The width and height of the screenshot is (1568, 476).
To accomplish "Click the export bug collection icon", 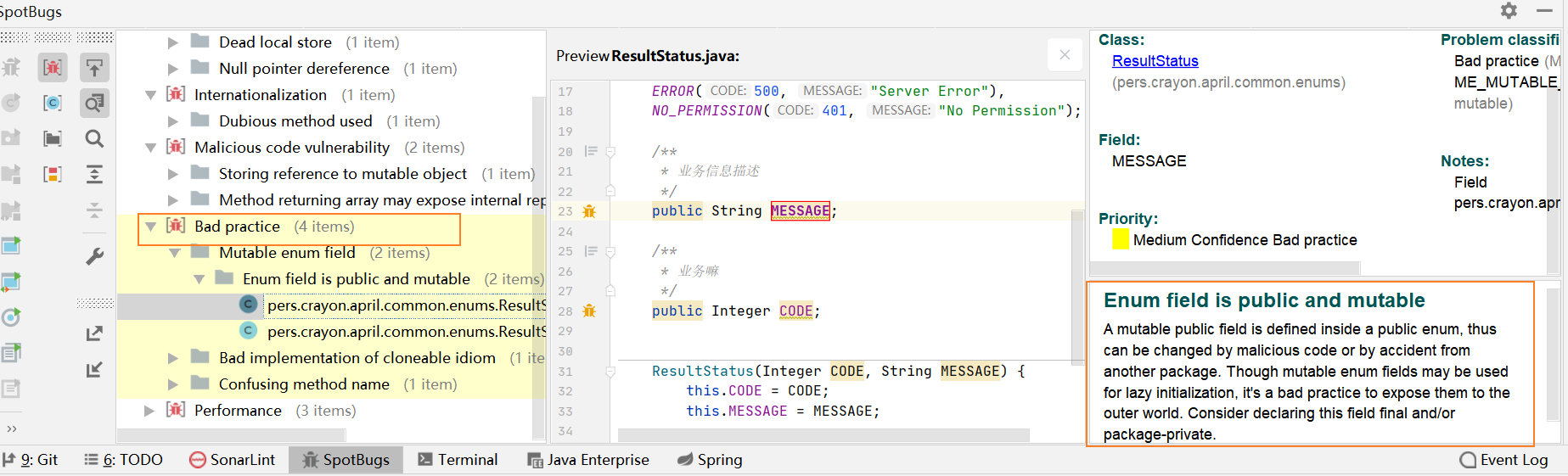I will click(x=94, y=333).
